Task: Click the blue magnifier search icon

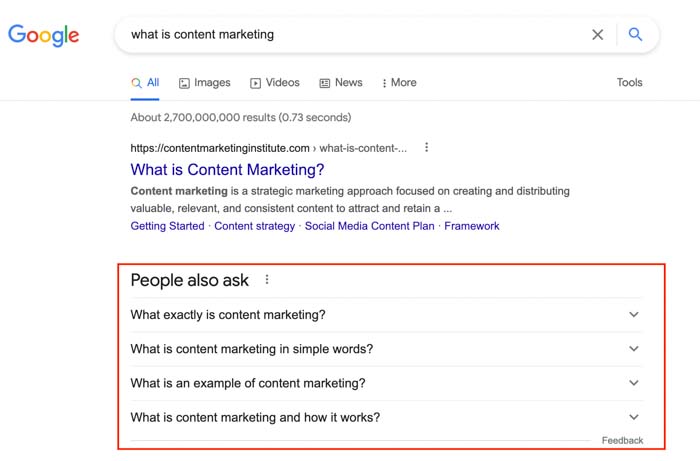Action: point(635,34)
